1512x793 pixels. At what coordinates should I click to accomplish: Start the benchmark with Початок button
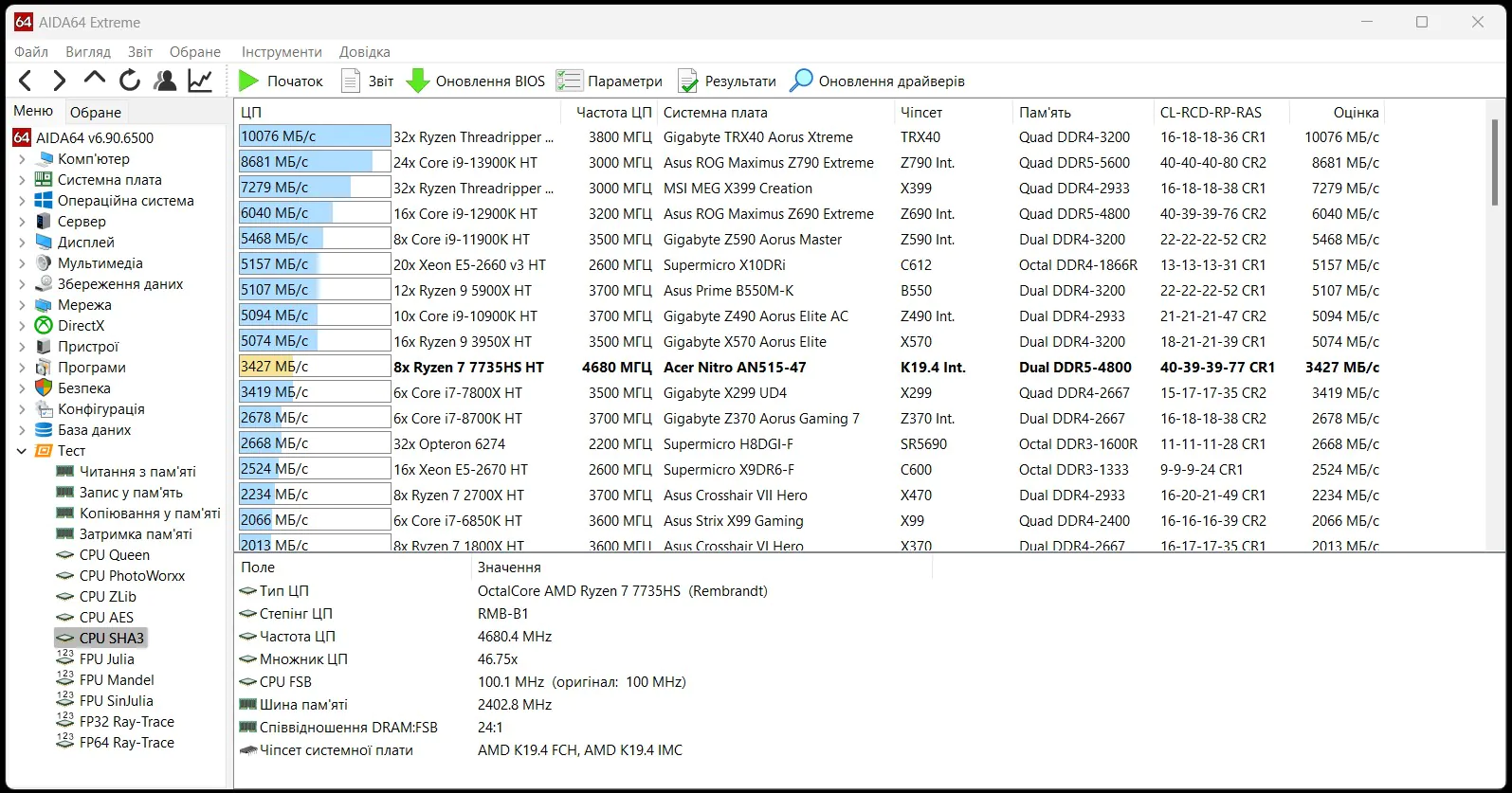281,81
